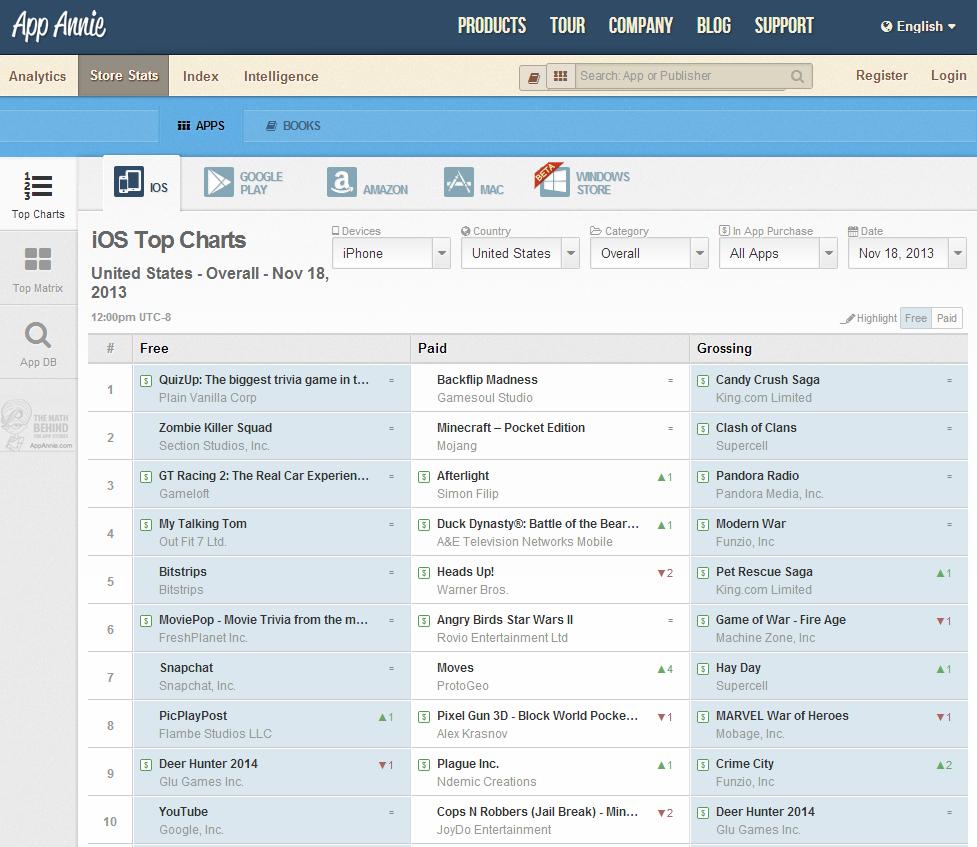Click the book icon beside search box

coord(534,77)
